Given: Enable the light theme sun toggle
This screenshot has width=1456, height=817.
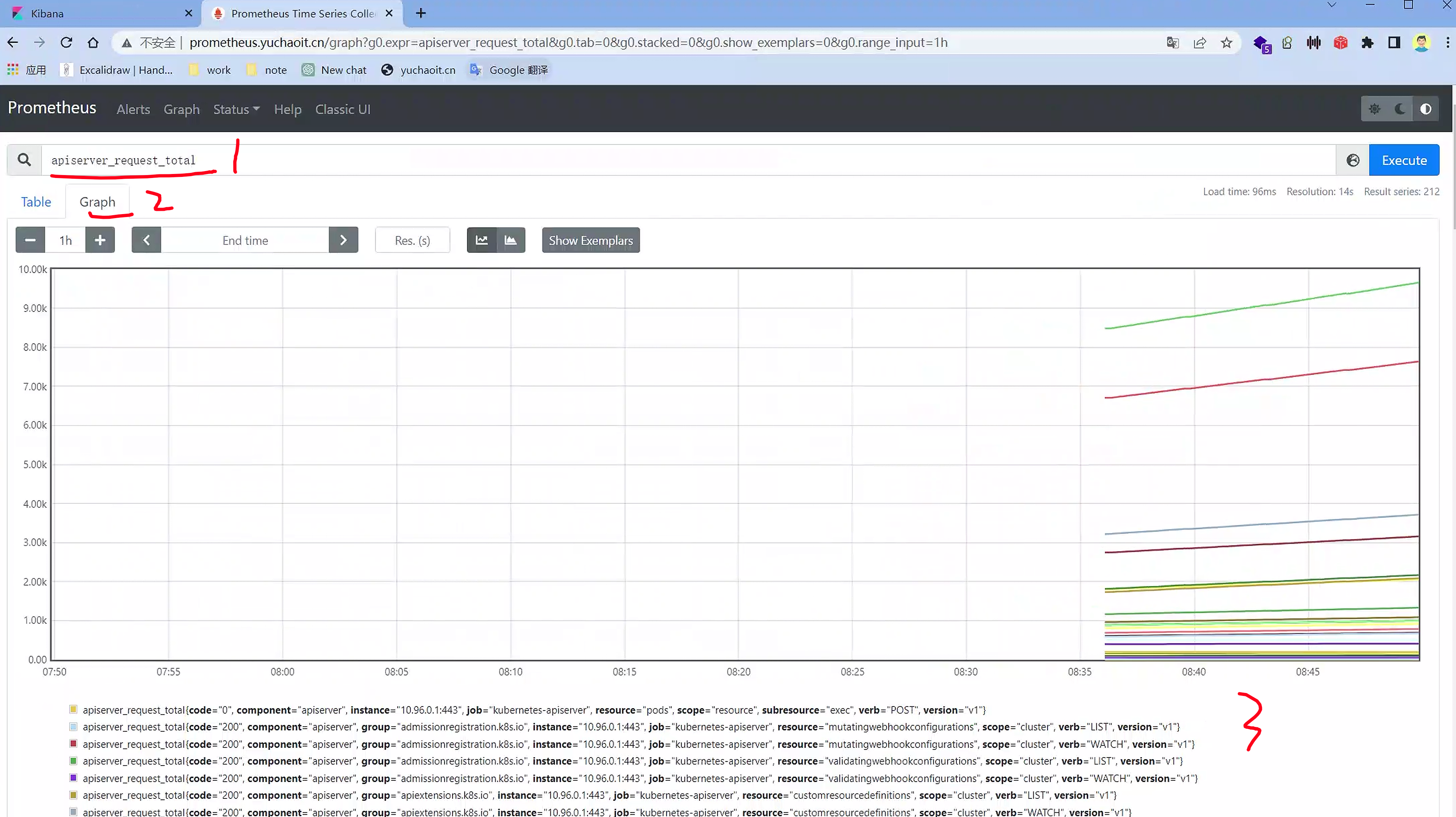Looking at the screenshot, I should click(x=1375, y=109).
